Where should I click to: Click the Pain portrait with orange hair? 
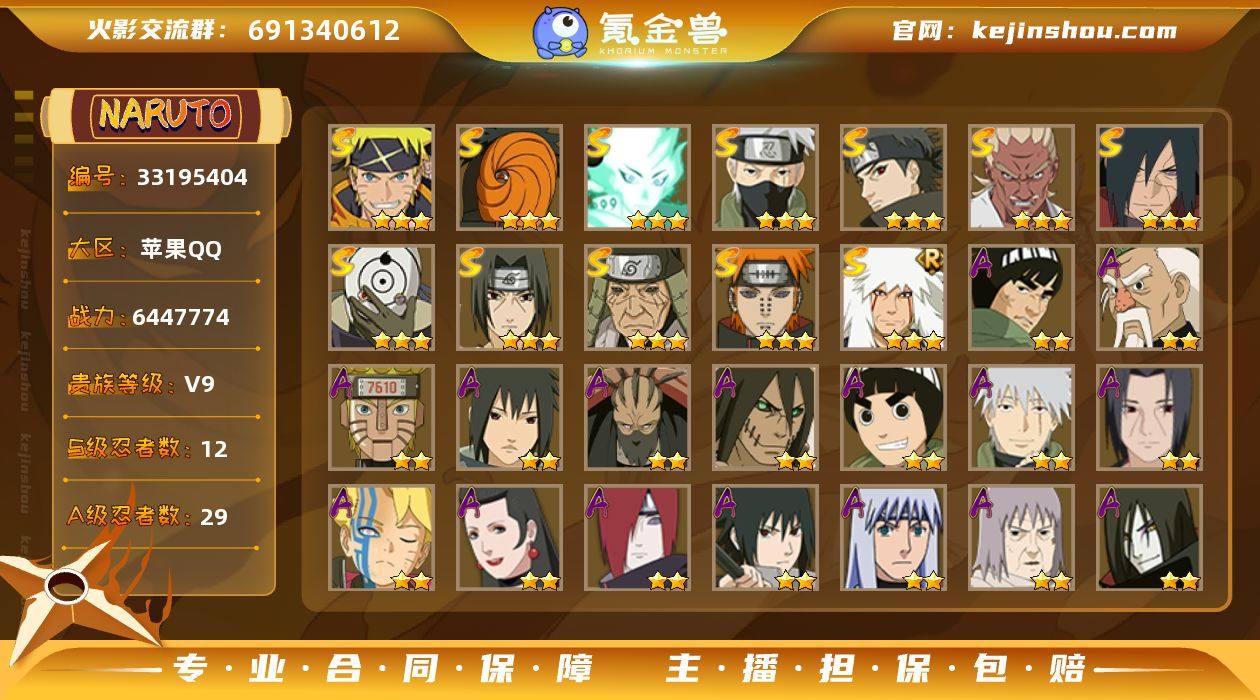click(765, 298)
